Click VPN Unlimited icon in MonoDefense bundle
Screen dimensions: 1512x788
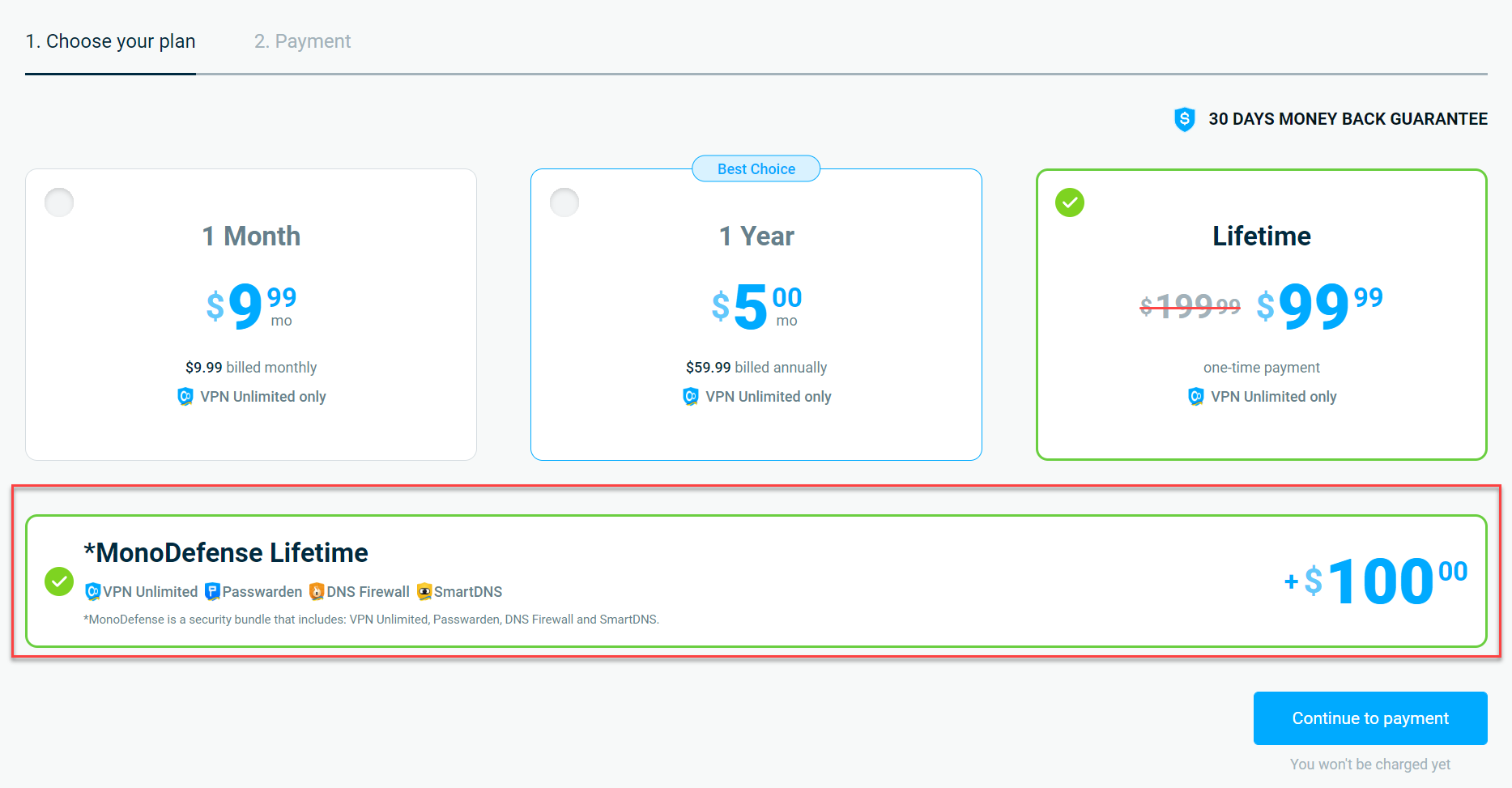pyautogui.click(x=93, y=592)
